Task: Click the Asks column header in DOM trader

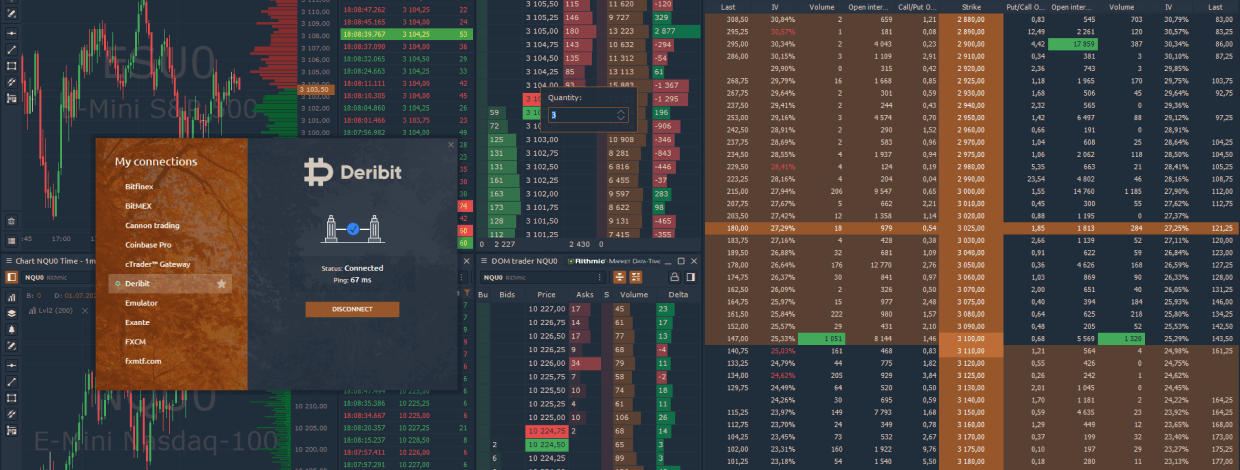Action: pos(585,294)
